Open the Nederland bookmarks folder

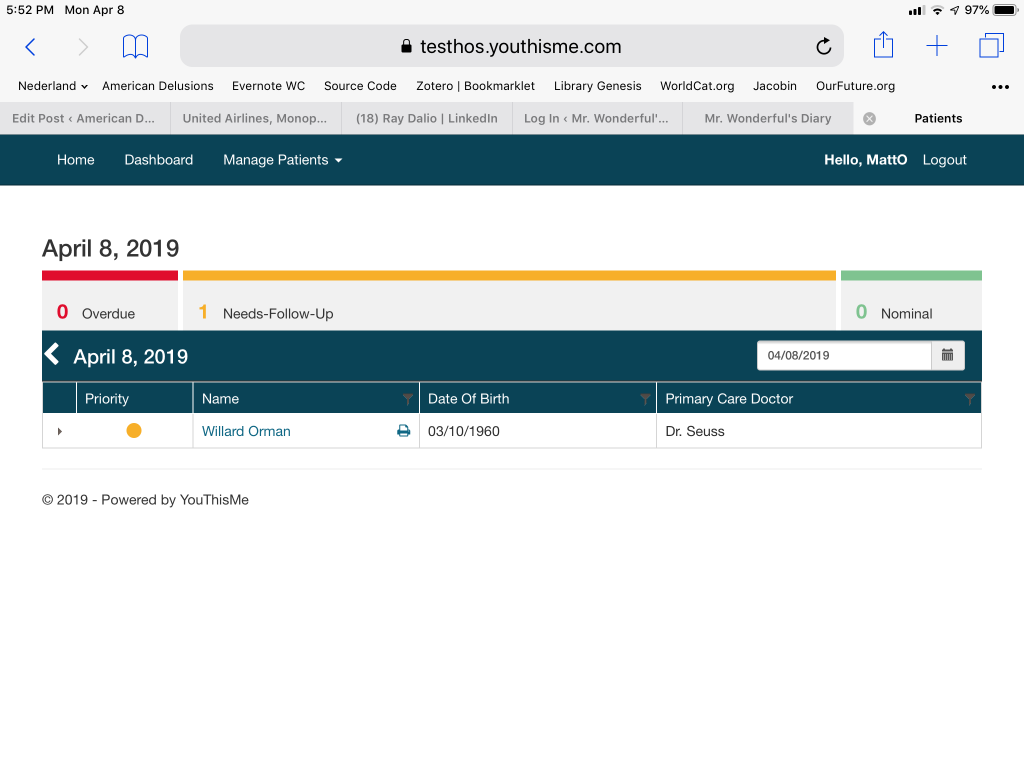click(53, 86)
